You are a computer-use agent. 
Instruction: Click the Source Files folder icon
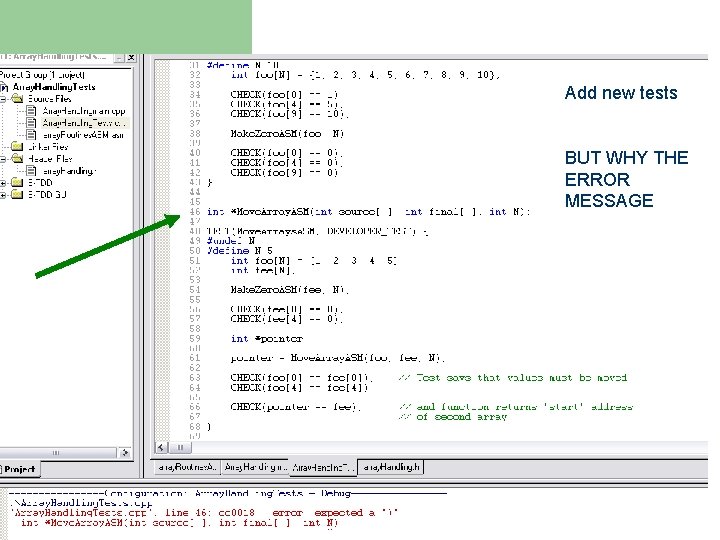pos(17,99)
